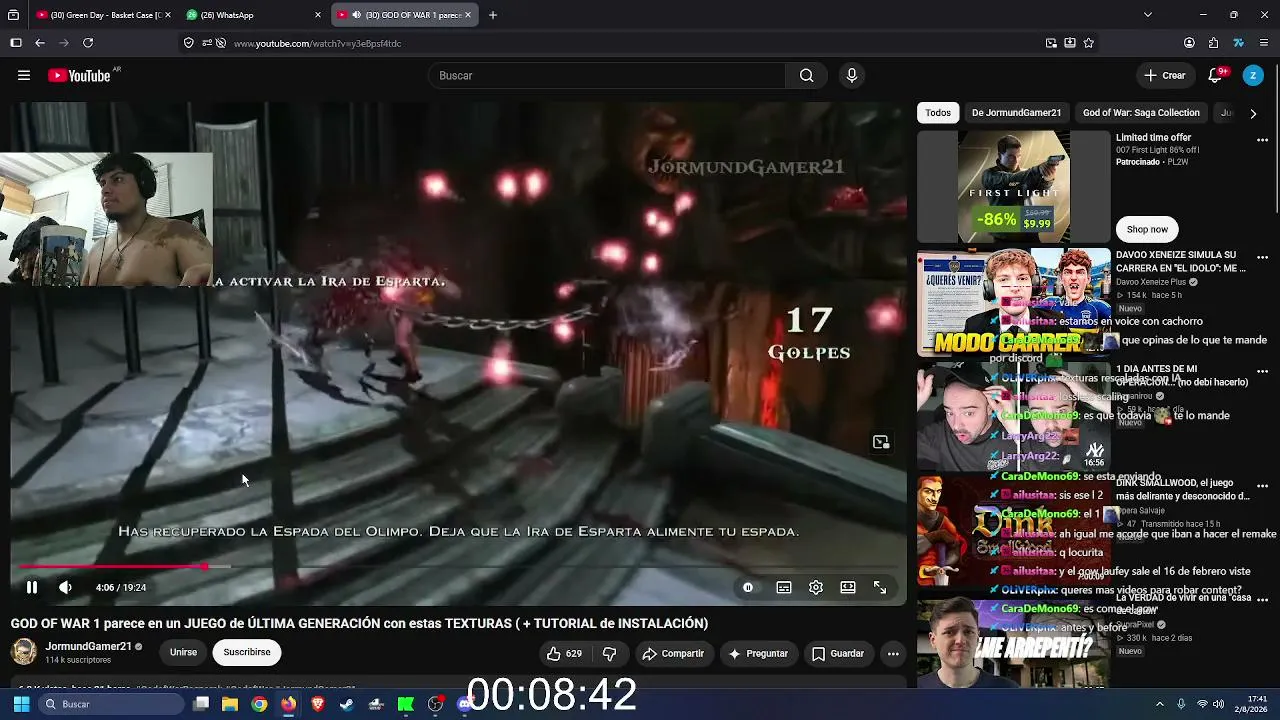
Task: Go back in browser history
Action: [x=40, y=43]
